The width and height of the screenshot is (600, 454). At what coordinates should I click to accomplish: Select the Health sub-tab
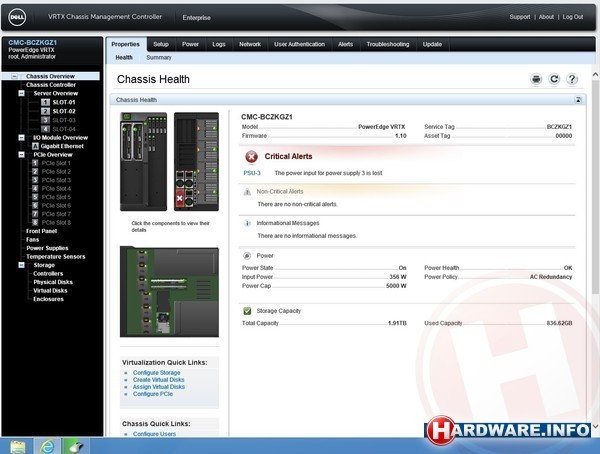[124, 57]
